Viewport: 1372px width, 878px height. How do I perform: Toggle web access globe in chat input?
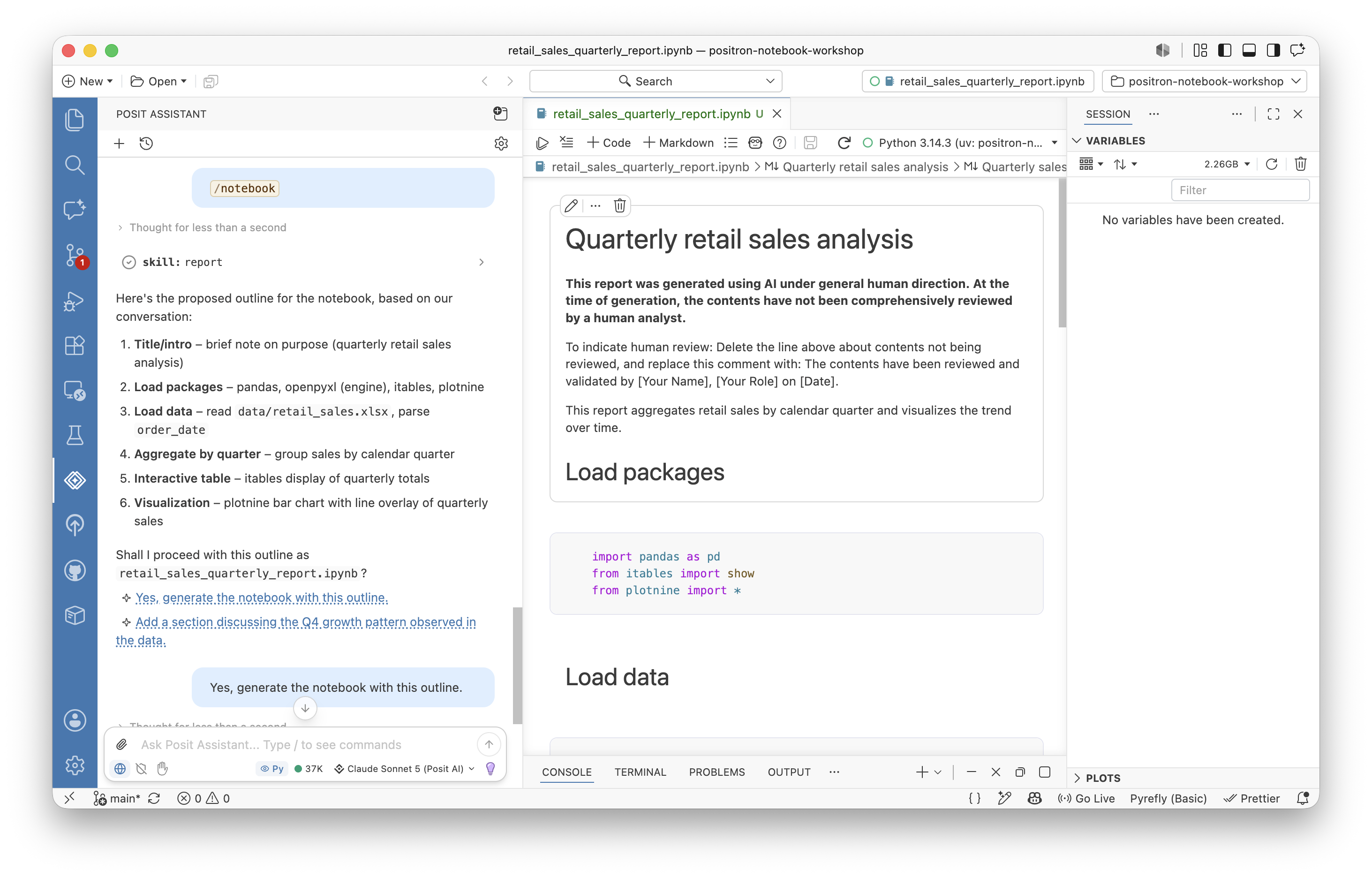[120, 769]
